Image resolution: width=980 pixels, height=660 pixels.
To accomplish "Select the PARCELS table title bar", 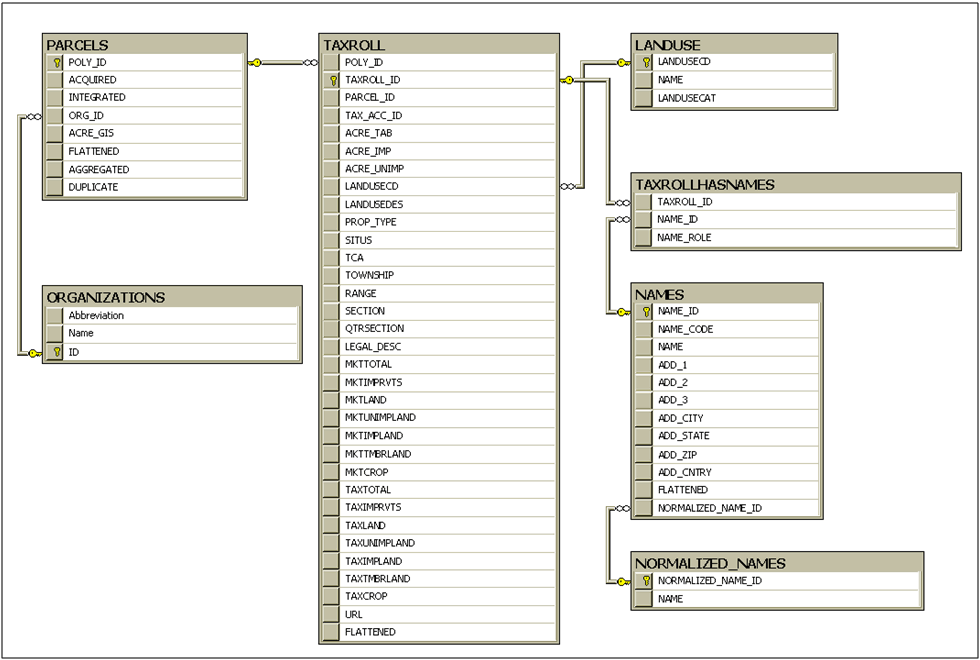I will click(145, 45).
